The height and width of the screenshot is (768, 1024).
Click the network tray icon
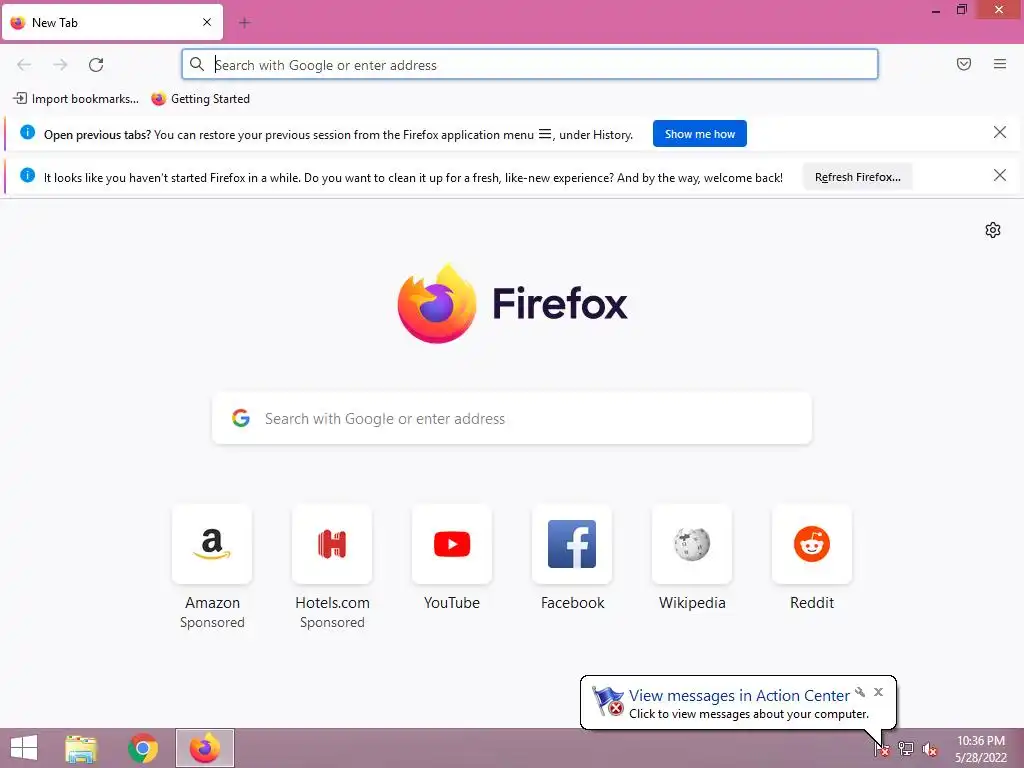[906, 749]
